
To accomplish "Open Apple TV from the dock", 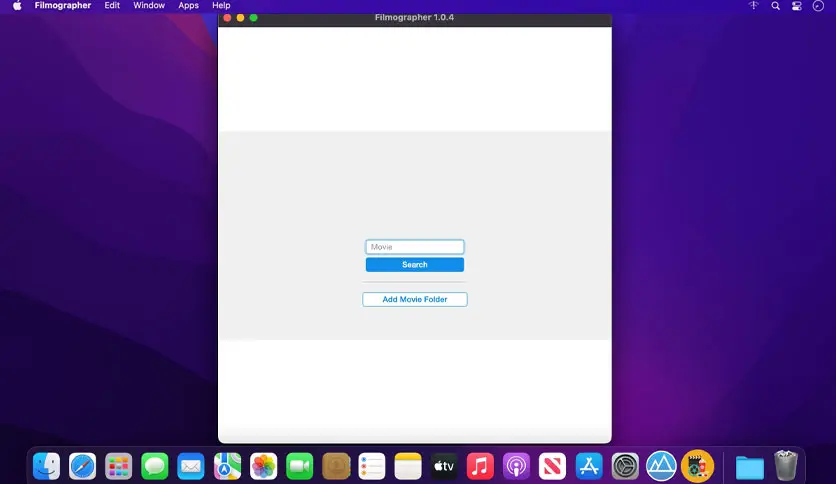I will pos(444,466).
